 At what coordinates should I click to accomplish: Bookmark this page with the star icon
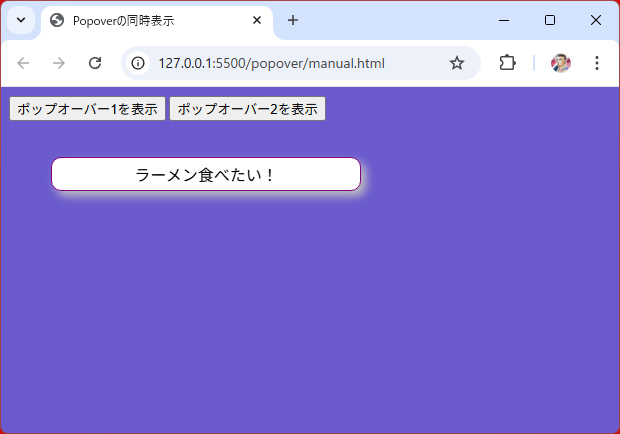coord(457,63)
